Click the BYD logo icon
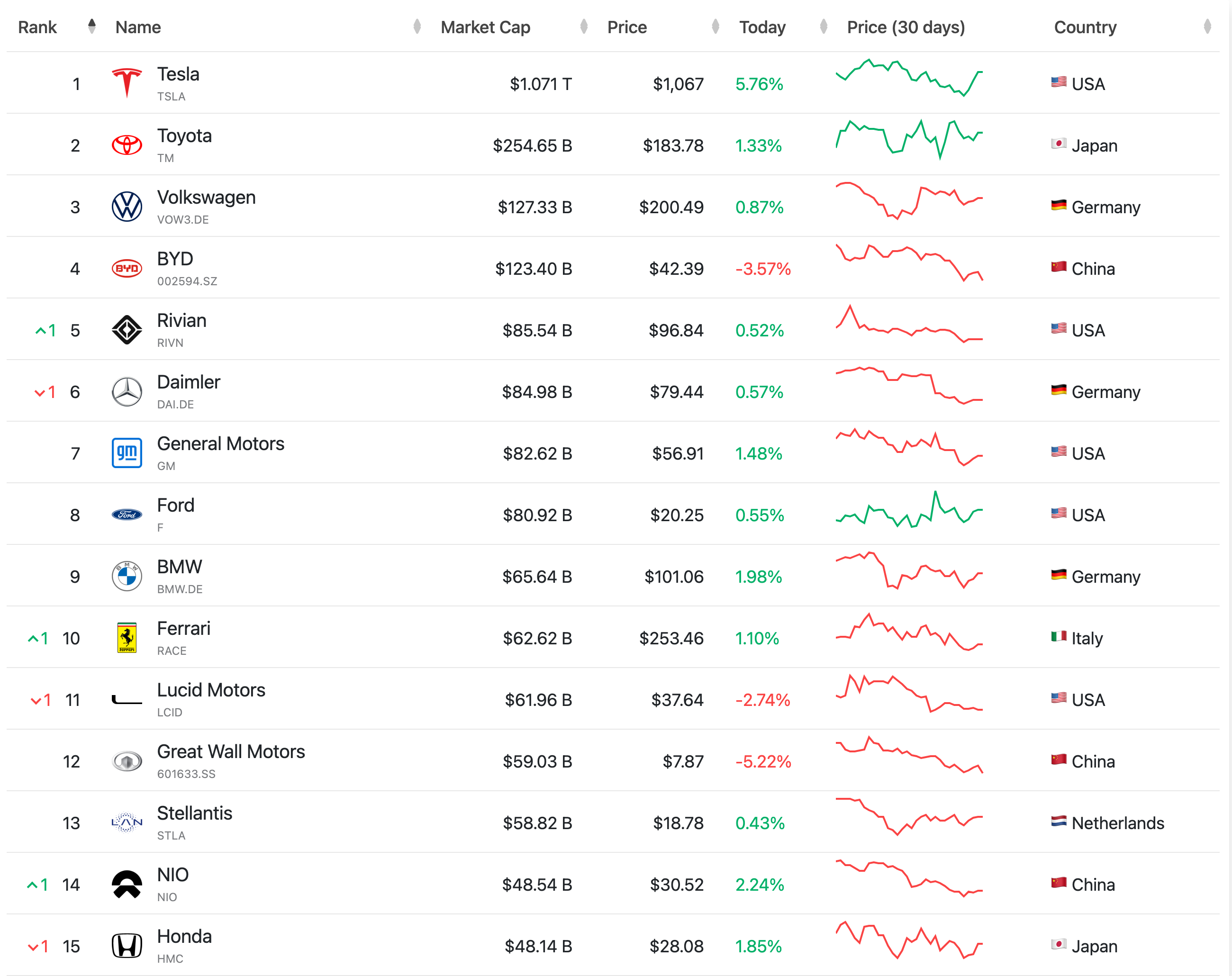The image size is (1232, 976). 127,268
